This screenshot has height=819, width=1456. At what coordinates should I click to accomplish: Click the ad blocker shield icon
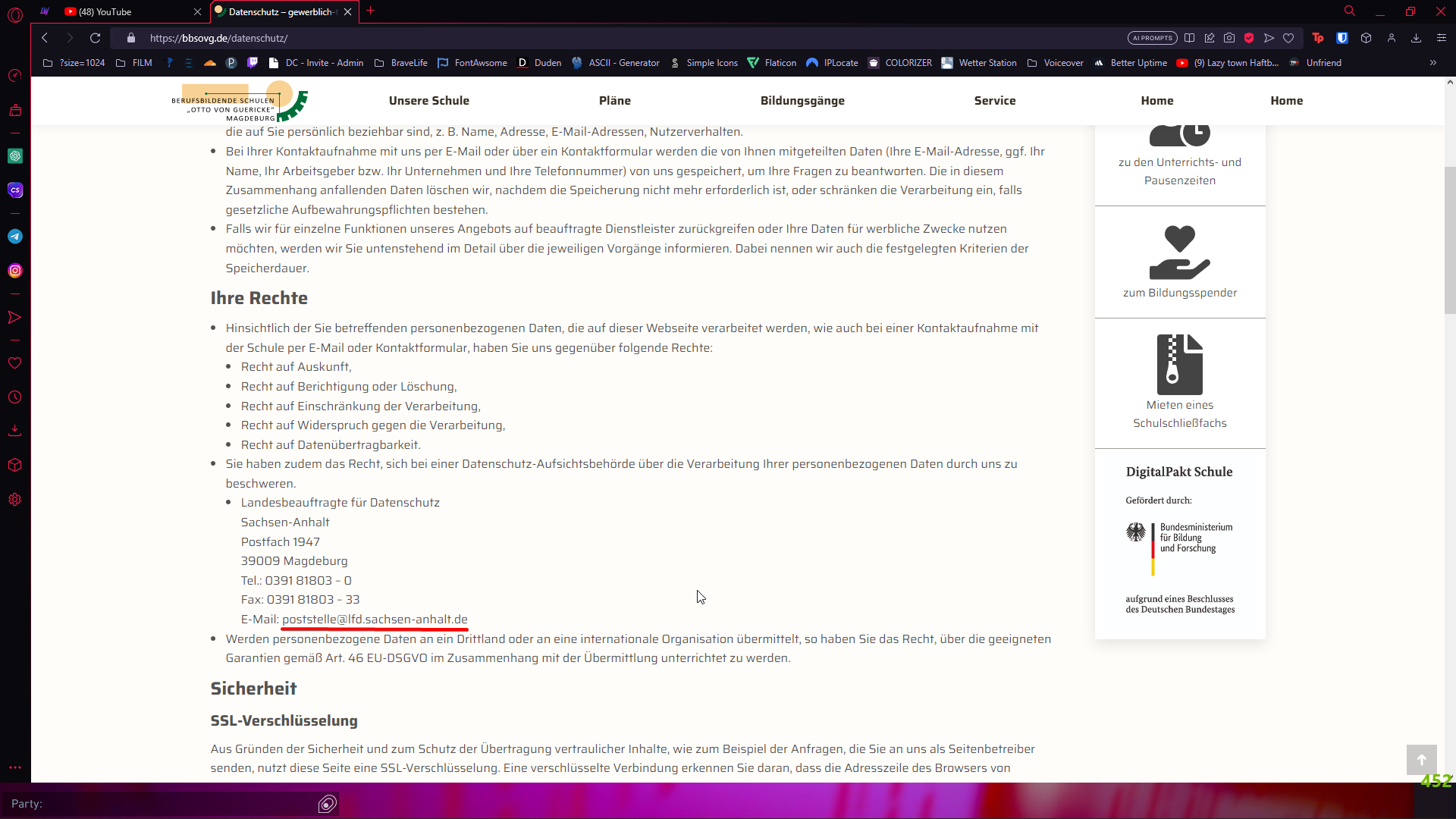(1249, 38)
